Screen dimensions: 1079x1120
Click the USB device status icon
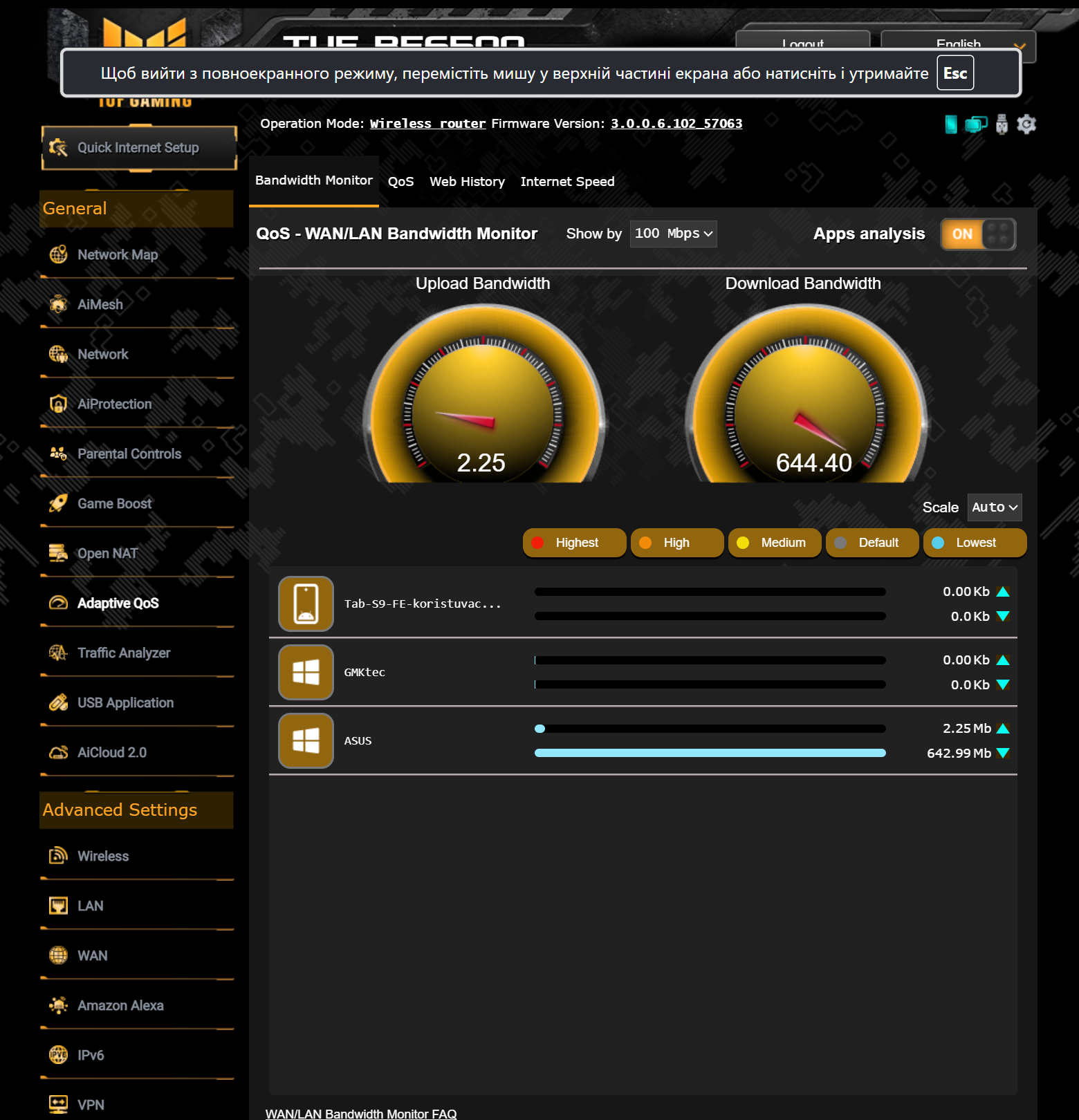(x=1002, y=124)
